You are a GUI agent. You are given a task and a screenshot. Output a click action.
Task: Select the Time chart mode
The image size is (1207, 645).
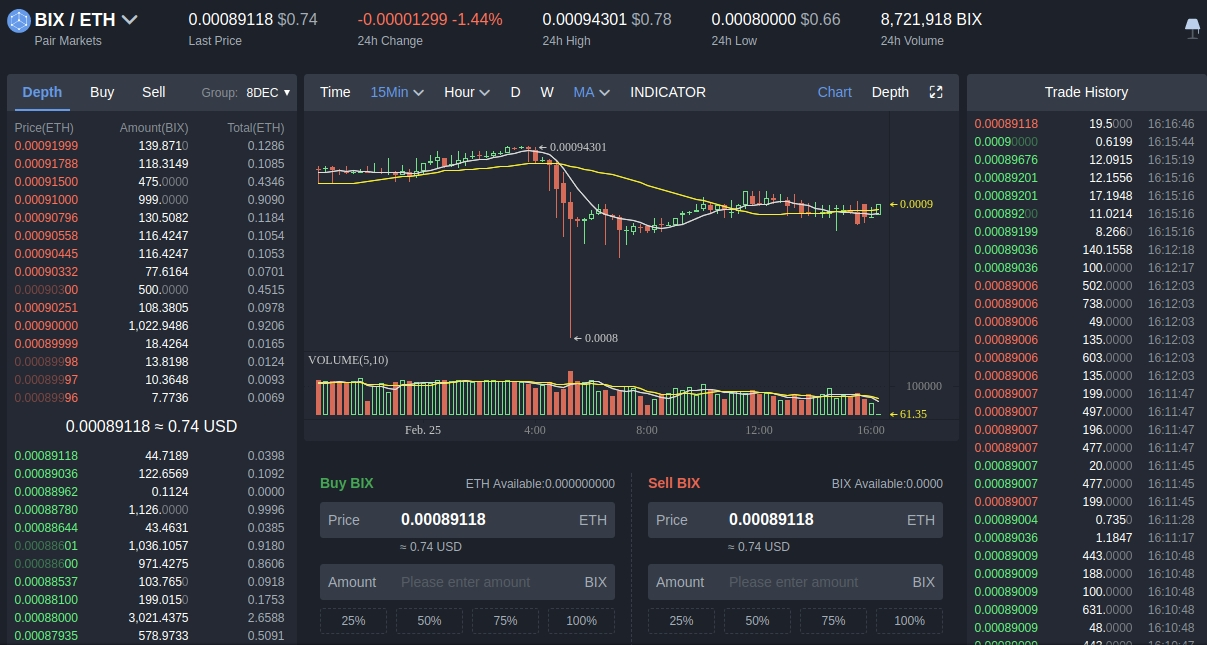(335, 92)
